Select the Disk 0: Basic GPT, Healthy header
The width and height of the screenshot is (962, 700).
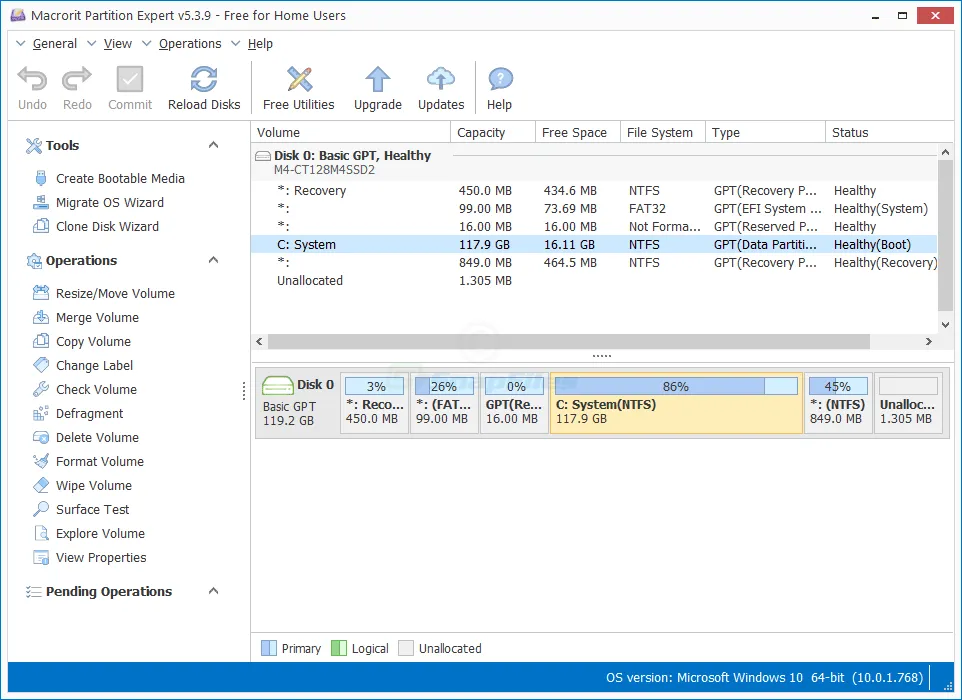point(594,162)
